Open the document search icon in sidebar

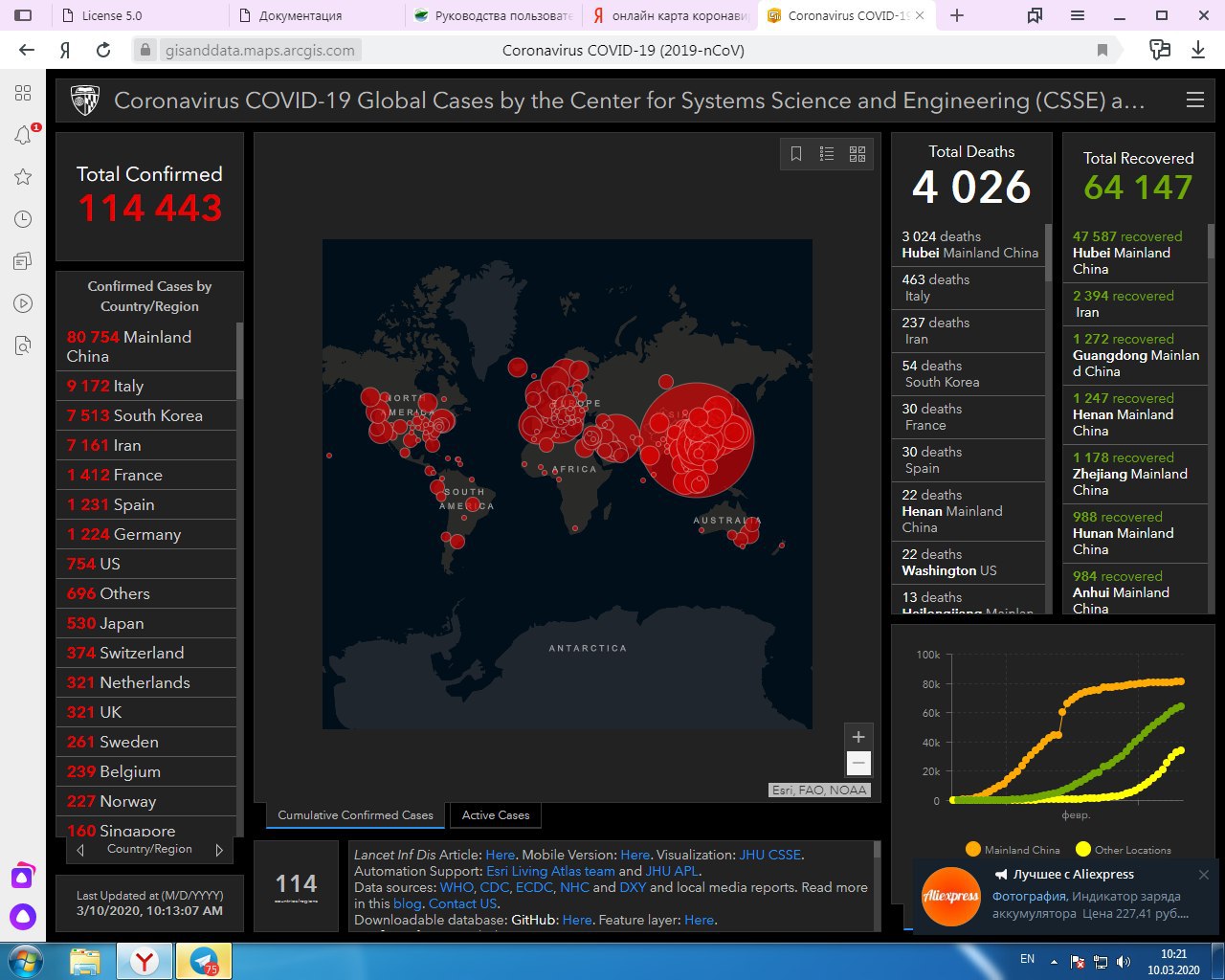coord(23,345)
